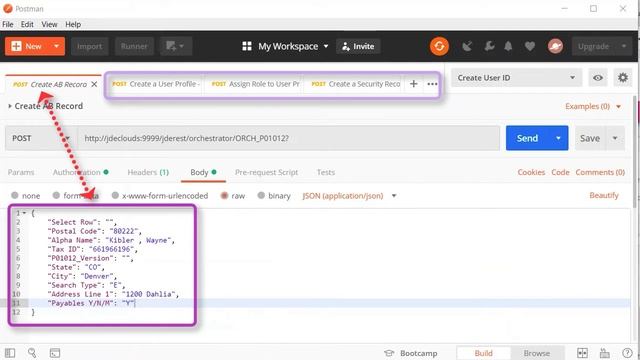Open the Code link
The image size is (640, 360).
pyautogui.click(x=560, y=172)
